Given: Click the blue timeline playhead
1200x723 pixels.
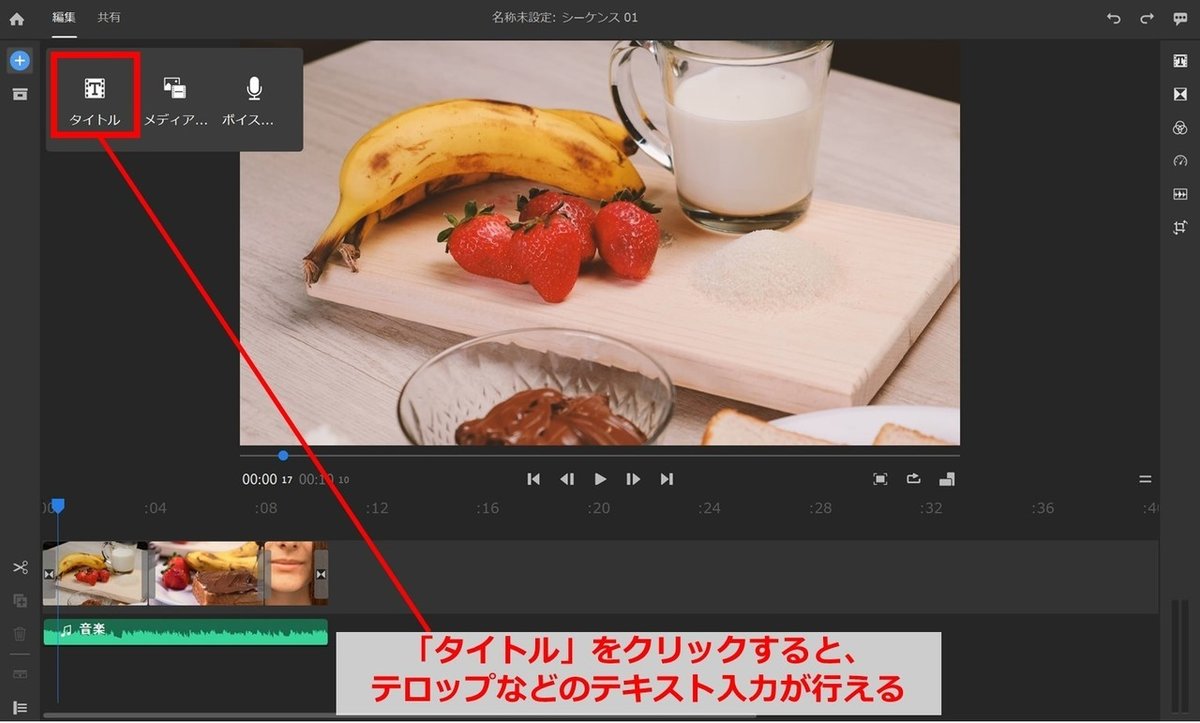Looking at the screenshot, I should click(58, 506).
